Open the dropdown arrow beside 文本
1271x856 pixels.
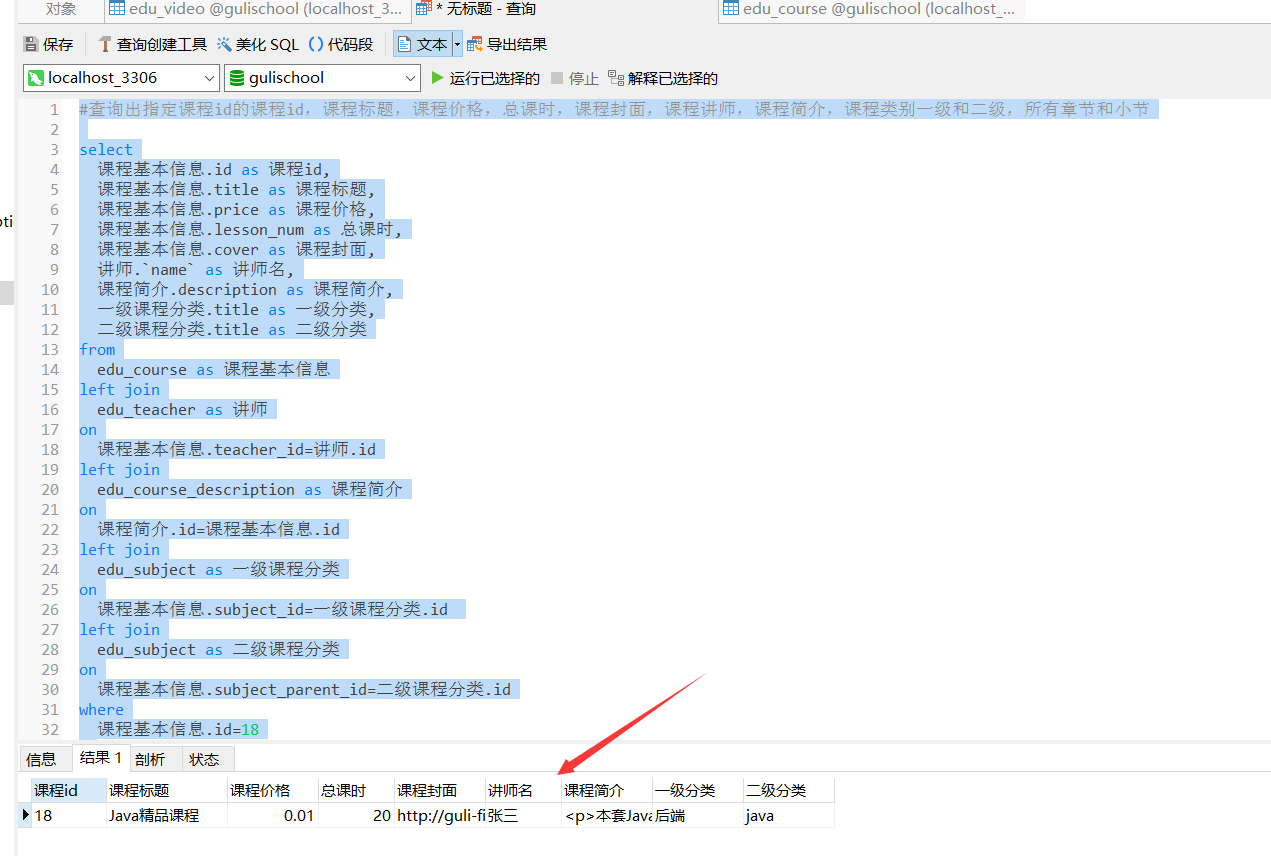click(457, 44)
